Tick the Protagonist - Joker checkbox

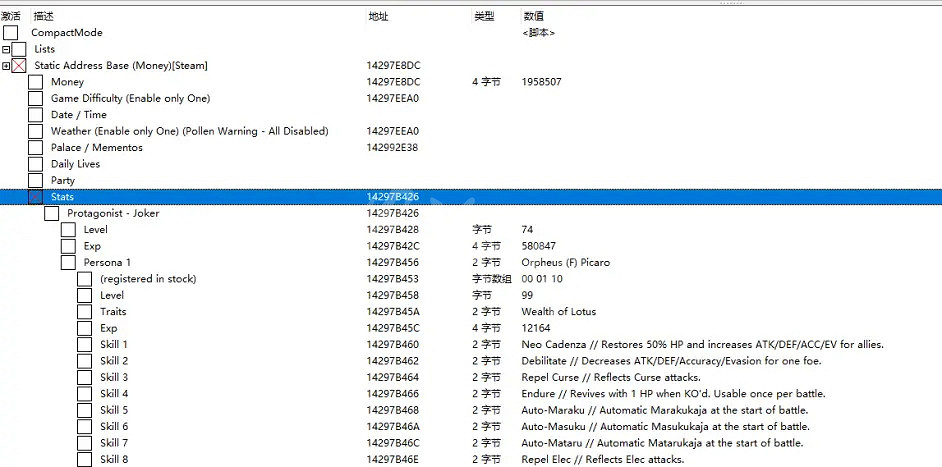[51, 213]
